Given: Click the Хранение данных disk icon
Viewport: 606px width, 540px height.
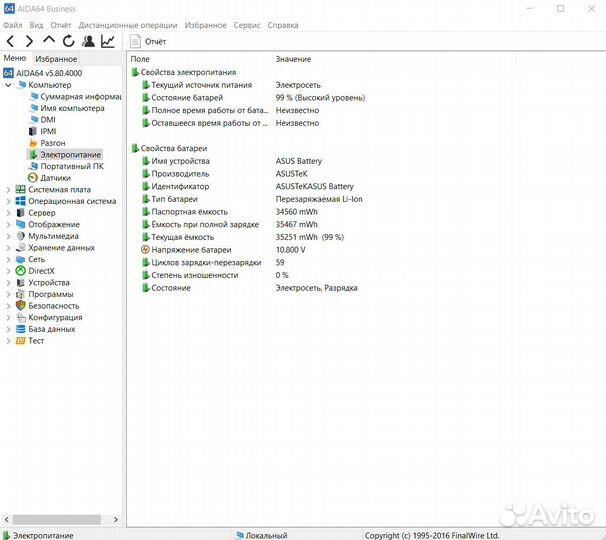Looking at the screenshot, I should point(20,247).
